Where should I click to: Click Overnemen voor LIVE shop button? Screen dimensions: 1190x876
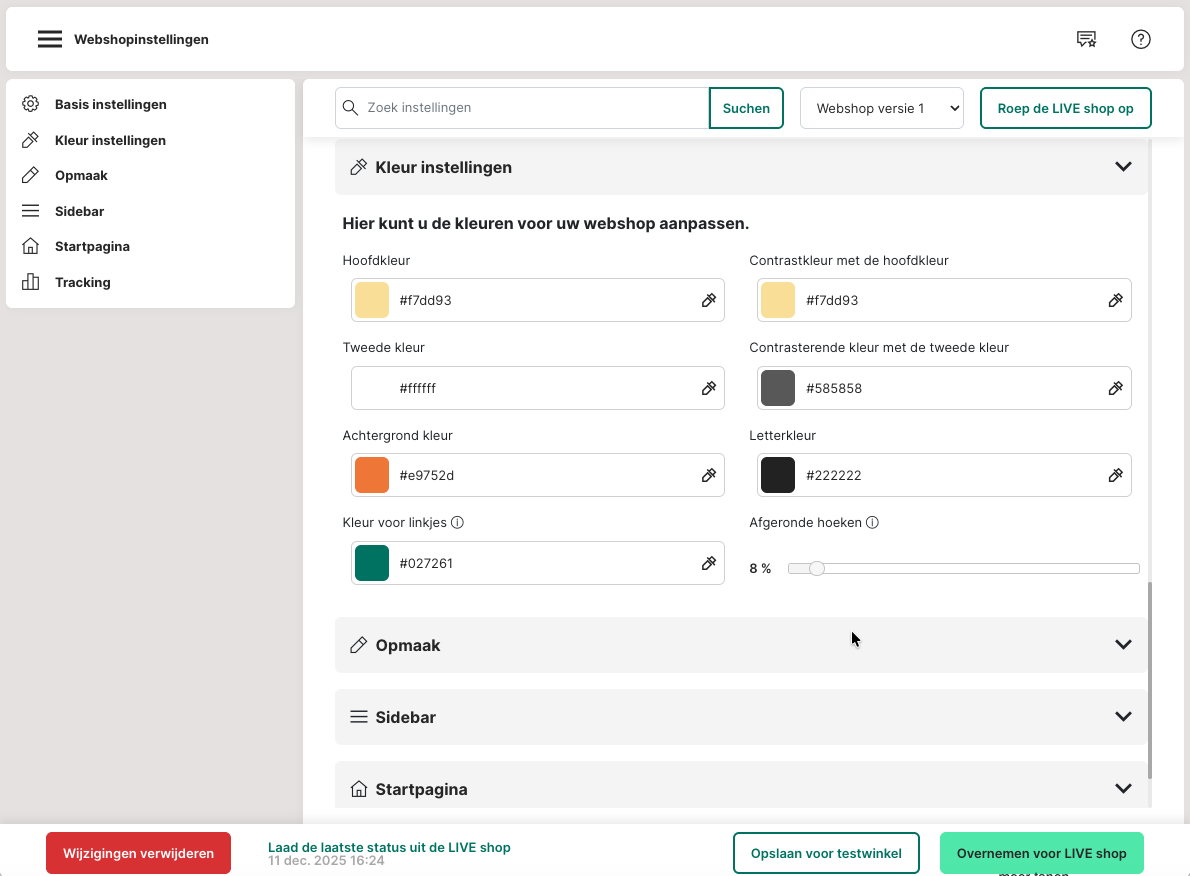click(1041, 853)
